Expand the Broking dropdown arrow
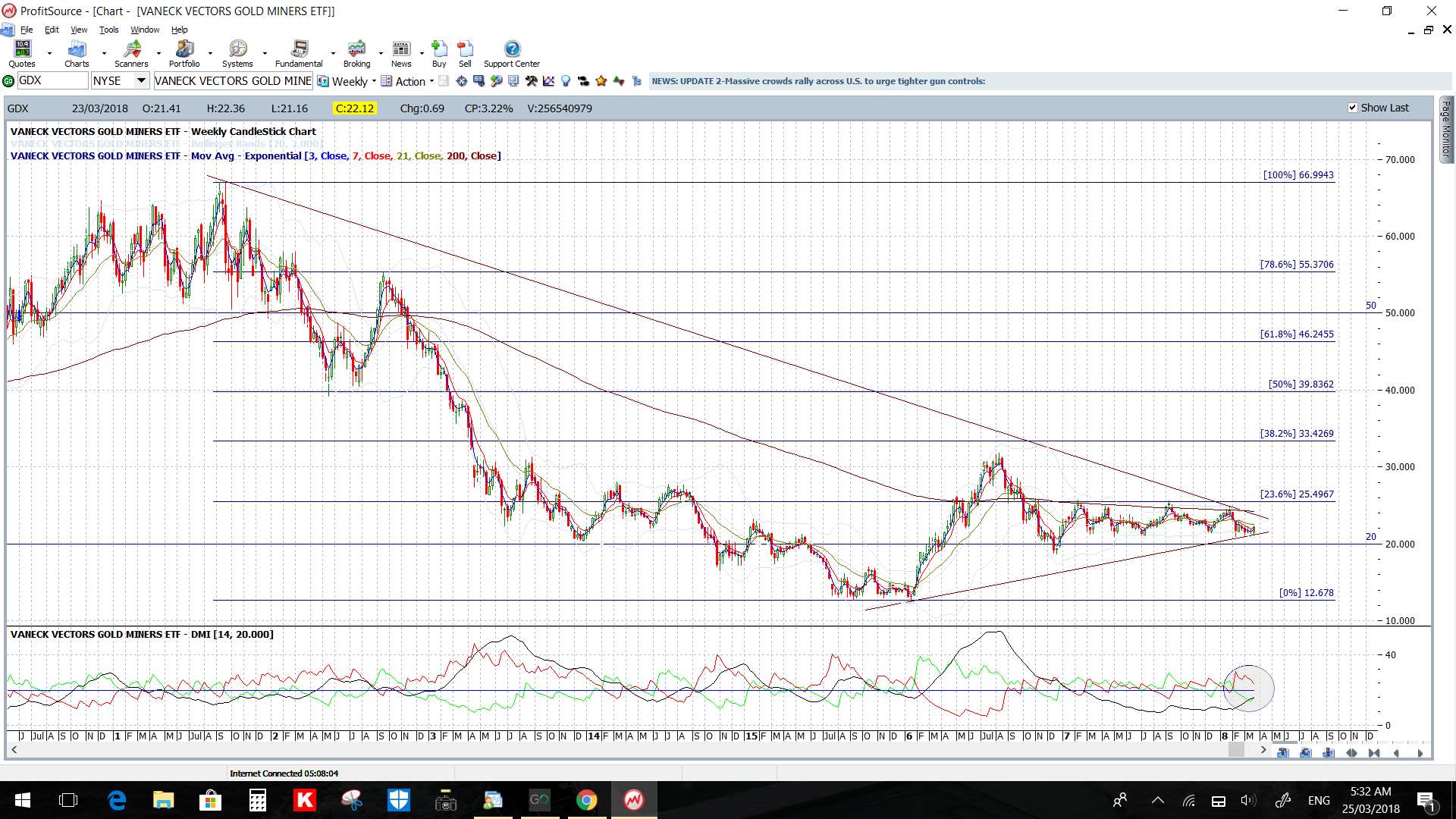Viewport: 1456px width, 819px height. tap(381, 54)
